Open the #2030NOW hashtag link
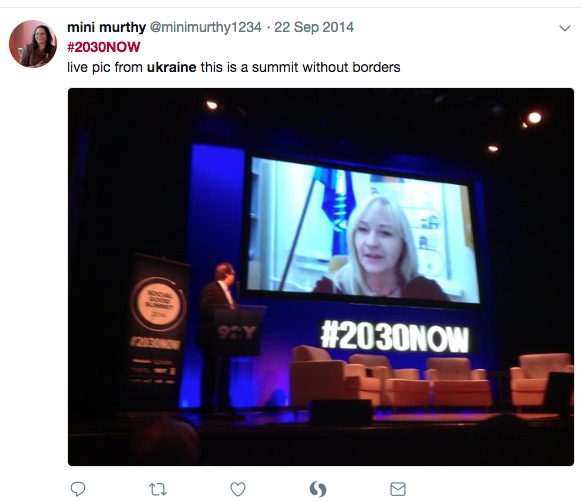This screenshot has height=502, width=582. [x=104, y=47]
